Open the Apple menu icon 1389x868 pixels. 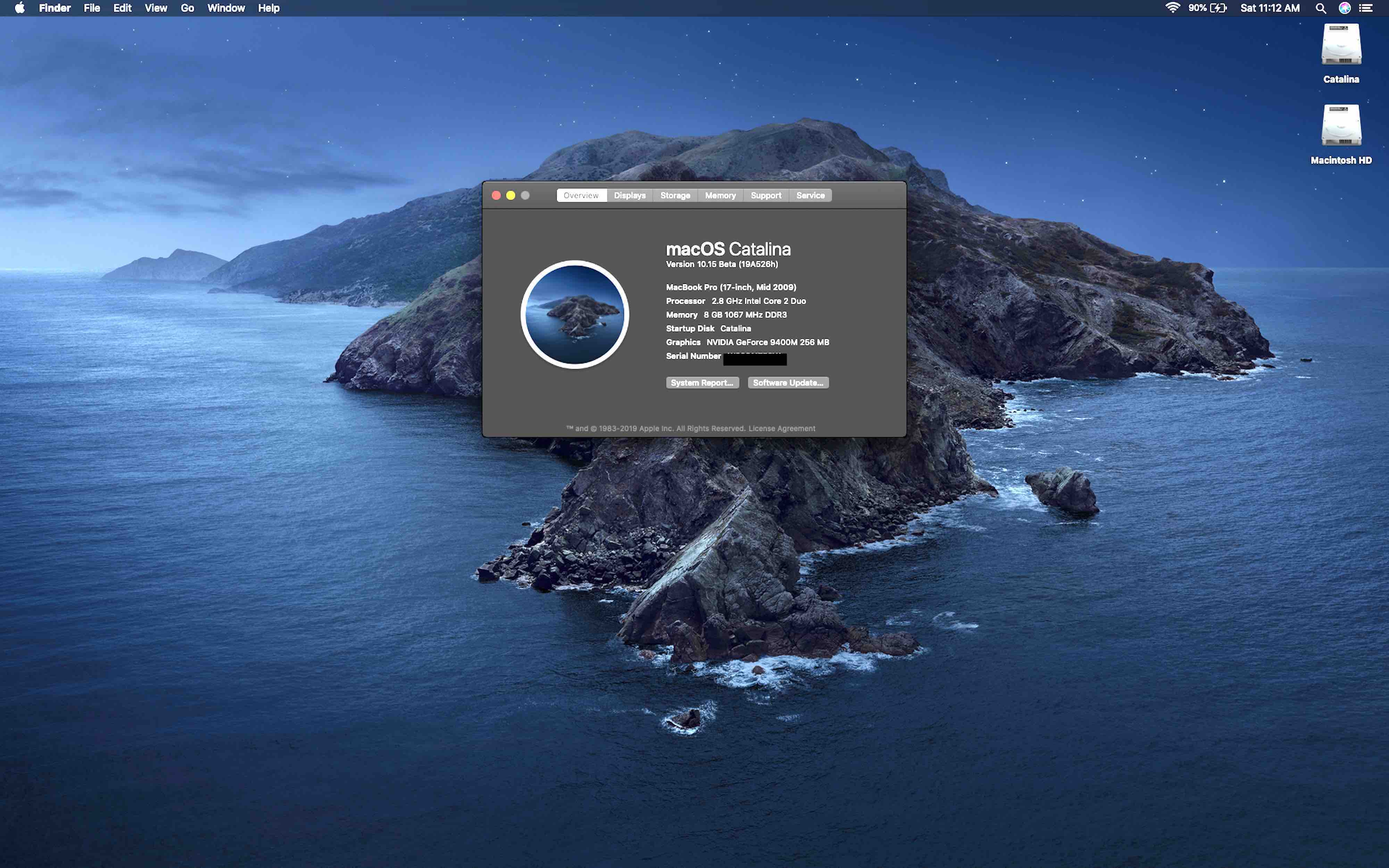(x=19, y=8)
